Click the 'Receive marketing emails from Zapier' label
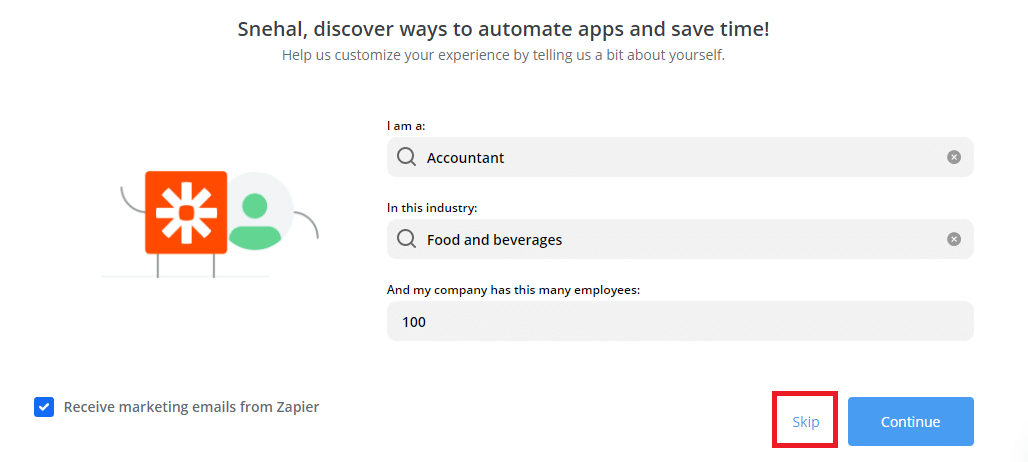Viewport: 1028px width, 462px height. point(191,407)
